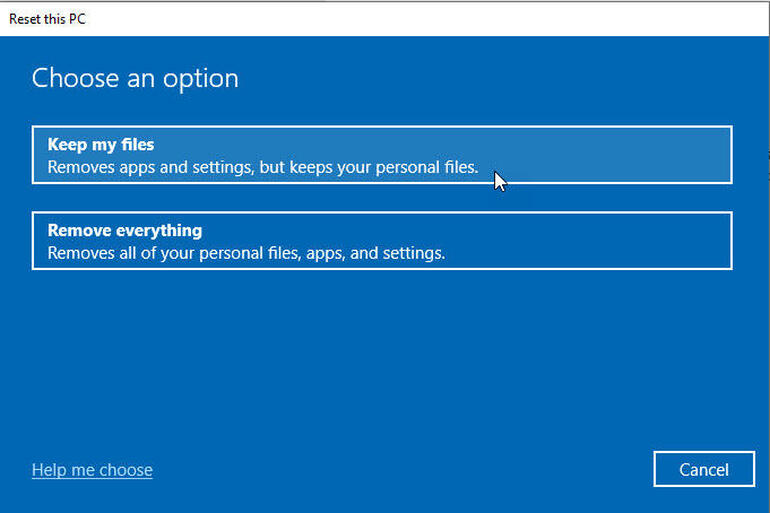Viewport: 770px width, 513px height.
Task: Click 'Removes apps and settings' text
Action: 150,167
